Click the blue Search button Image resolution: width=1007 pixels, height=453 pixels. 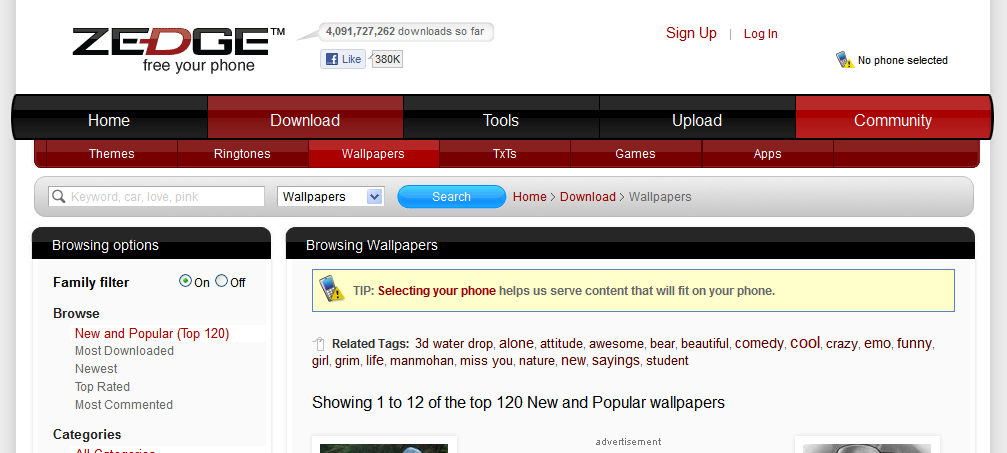(x=451, y=197)
